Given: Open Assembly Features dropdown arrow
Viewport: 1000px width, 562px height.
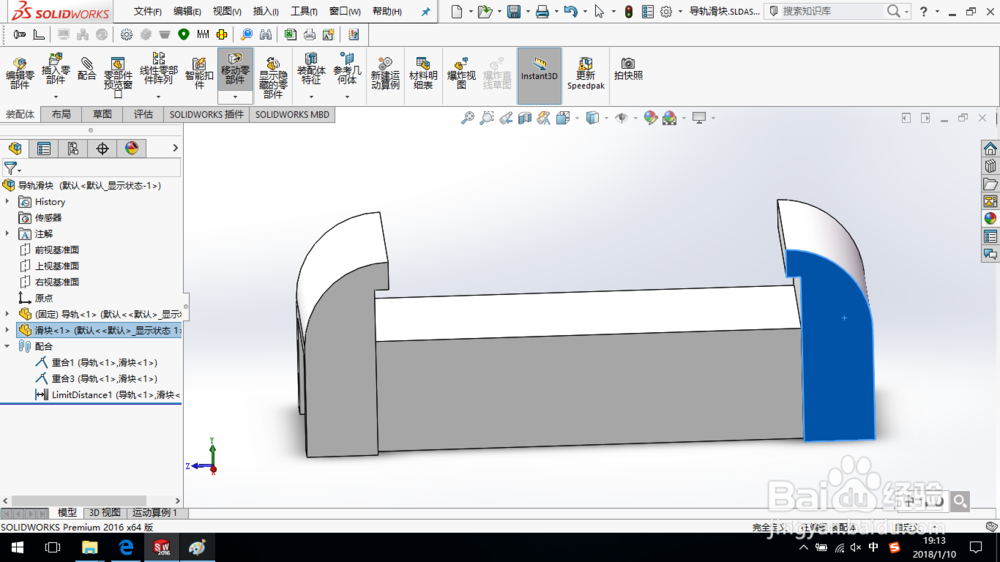Looking at the screenshot, I should 311,97.
